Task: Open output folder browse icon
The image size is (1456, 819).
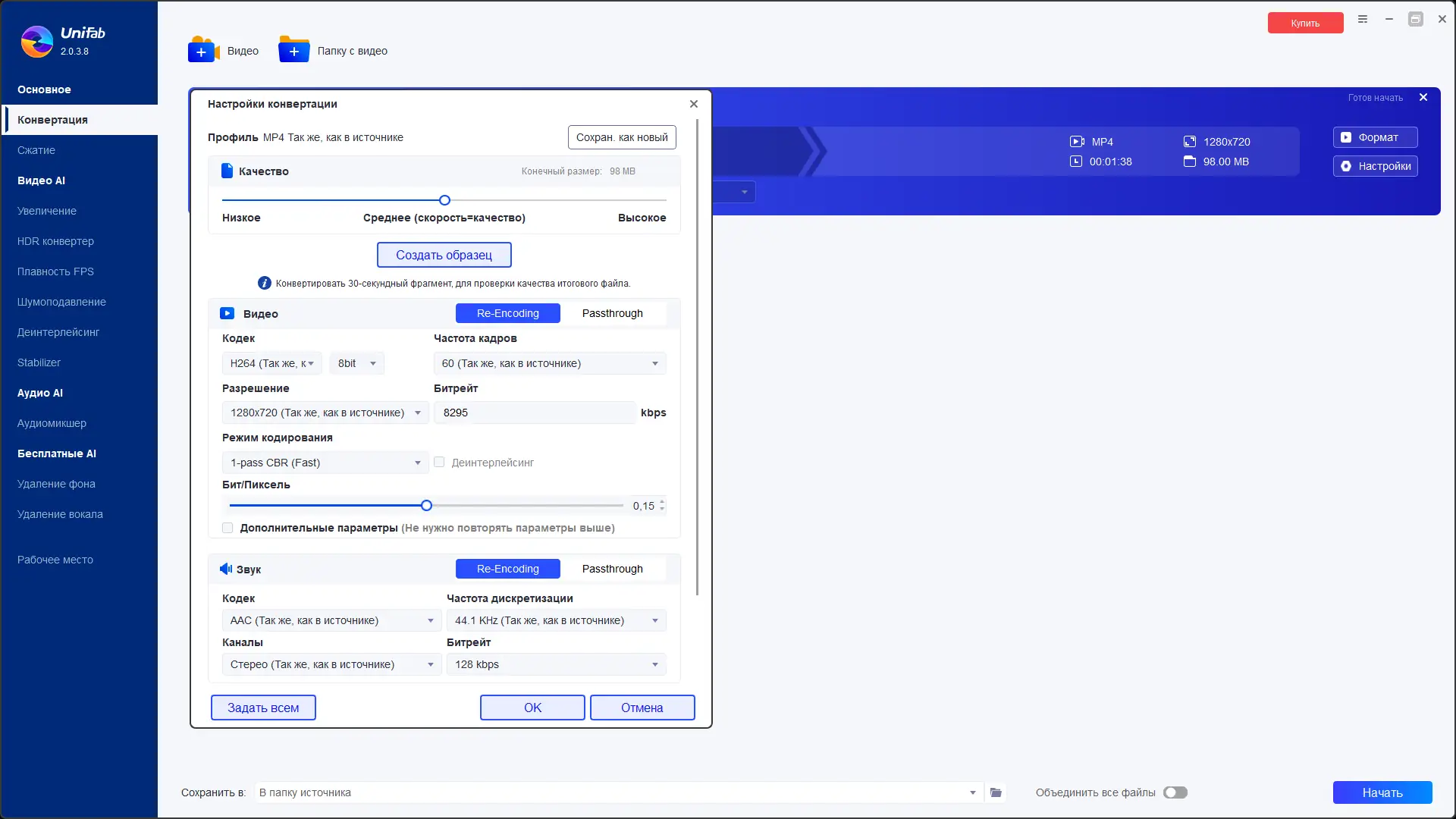Action: click(x=996, y=792)
